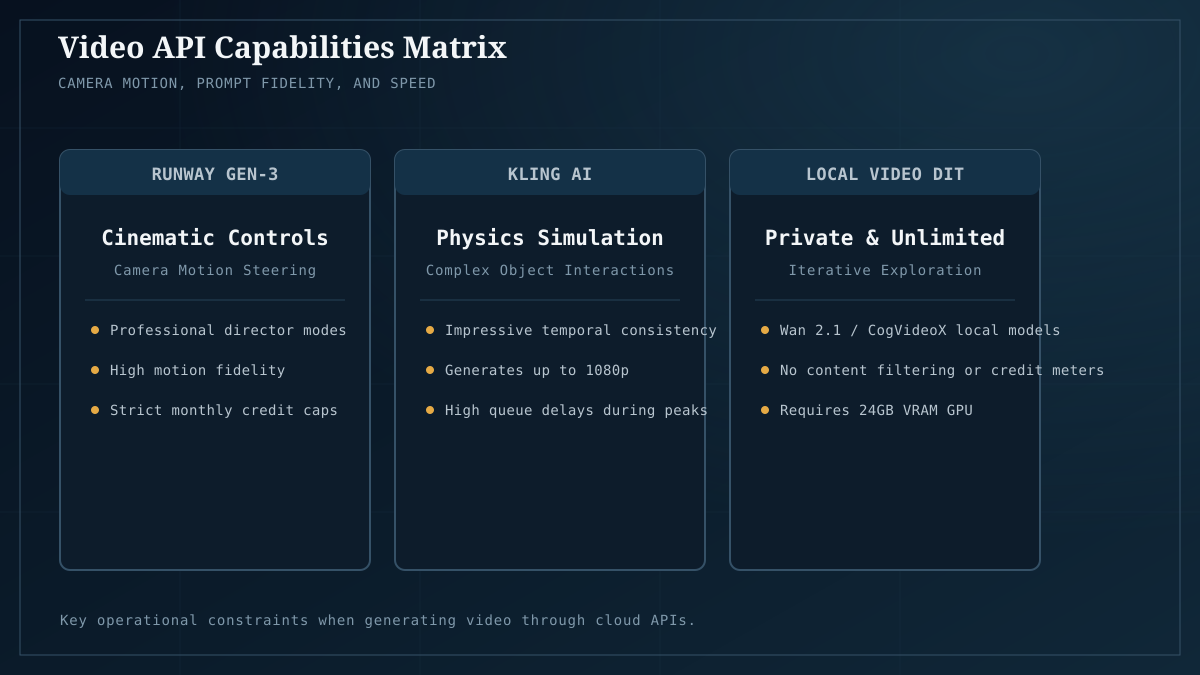Select the "Cinematic Controls" heading
The image size is (1200, 675).
(x=215, y=237)
